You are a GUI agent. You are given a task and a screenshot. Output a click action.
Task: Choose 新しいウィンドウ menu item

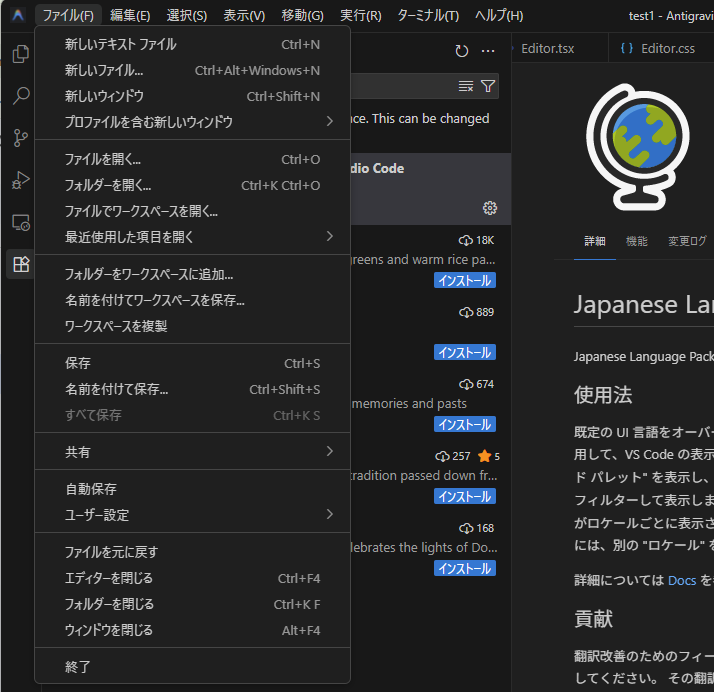192,96
